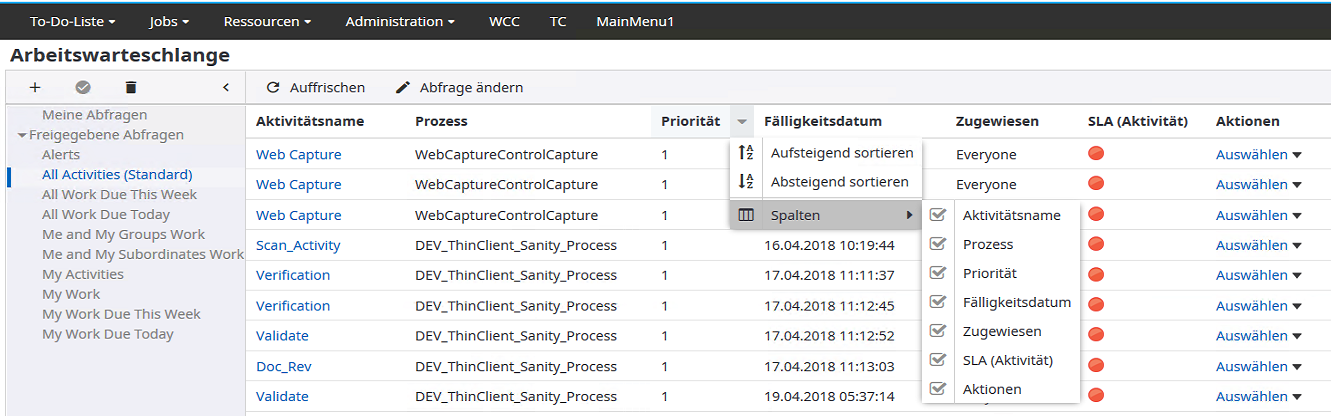Click the plus icon to add query
1331x416 pixels.
click(35, 88)
